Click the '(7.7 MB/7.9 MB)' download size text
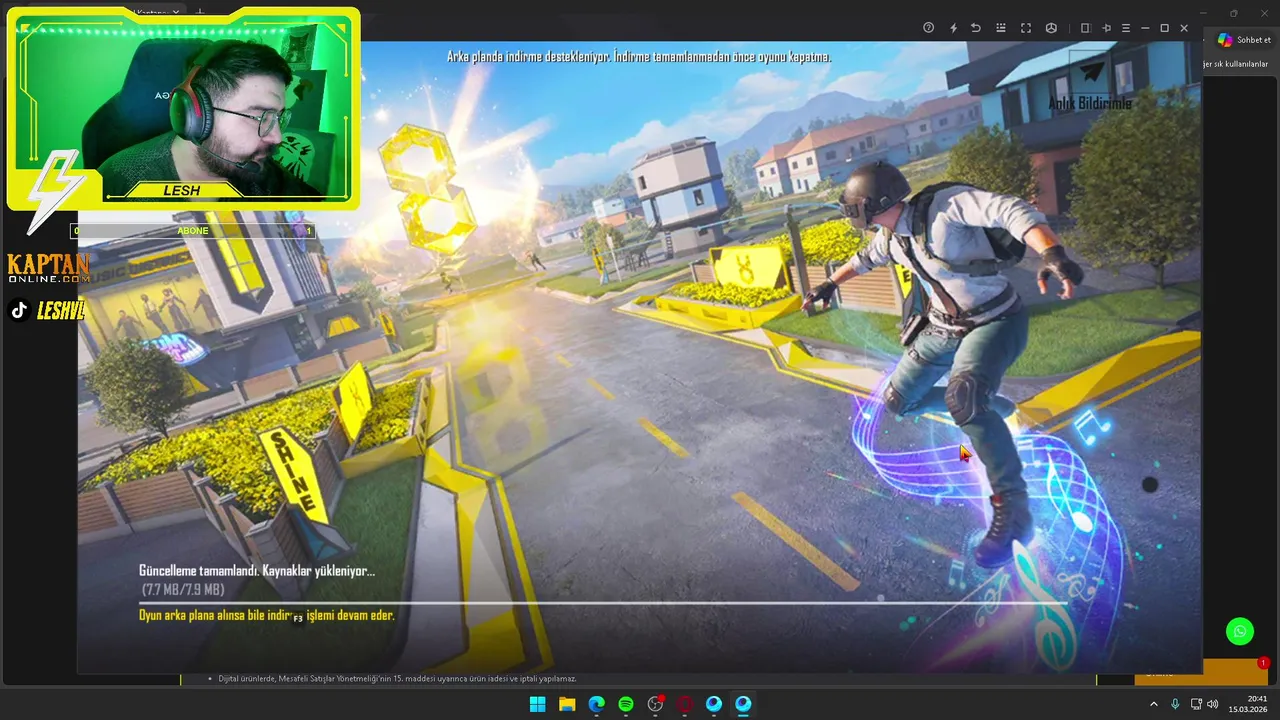Viewport: 1280px width, 720px height. pyautogui.click(x=183, y=590)
